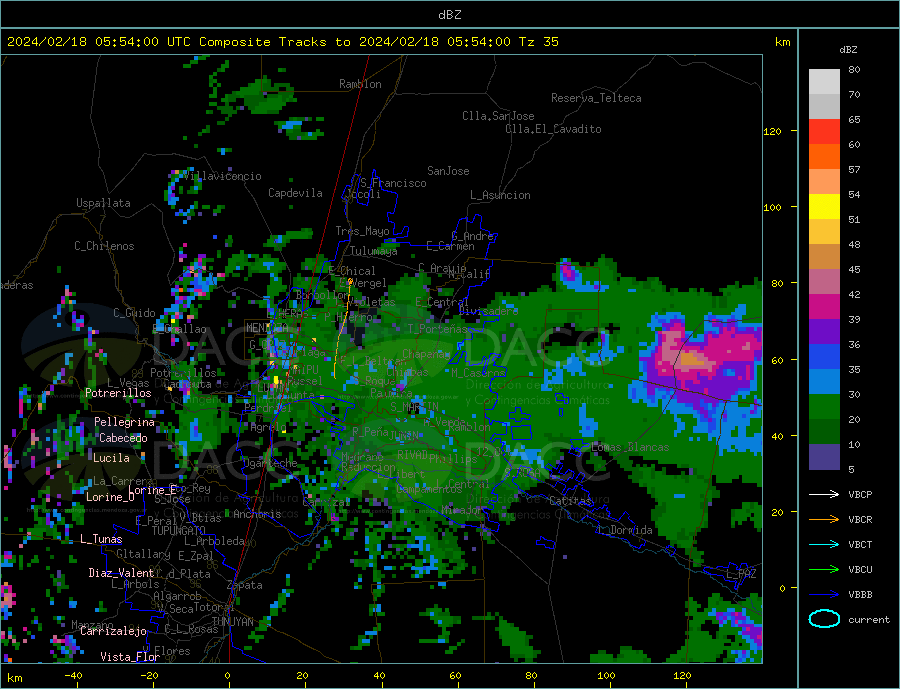Image resolution: width=900 pixels, height=689 pixels.
Task: Click the 80 km tick on right axis
Action: 776,283
